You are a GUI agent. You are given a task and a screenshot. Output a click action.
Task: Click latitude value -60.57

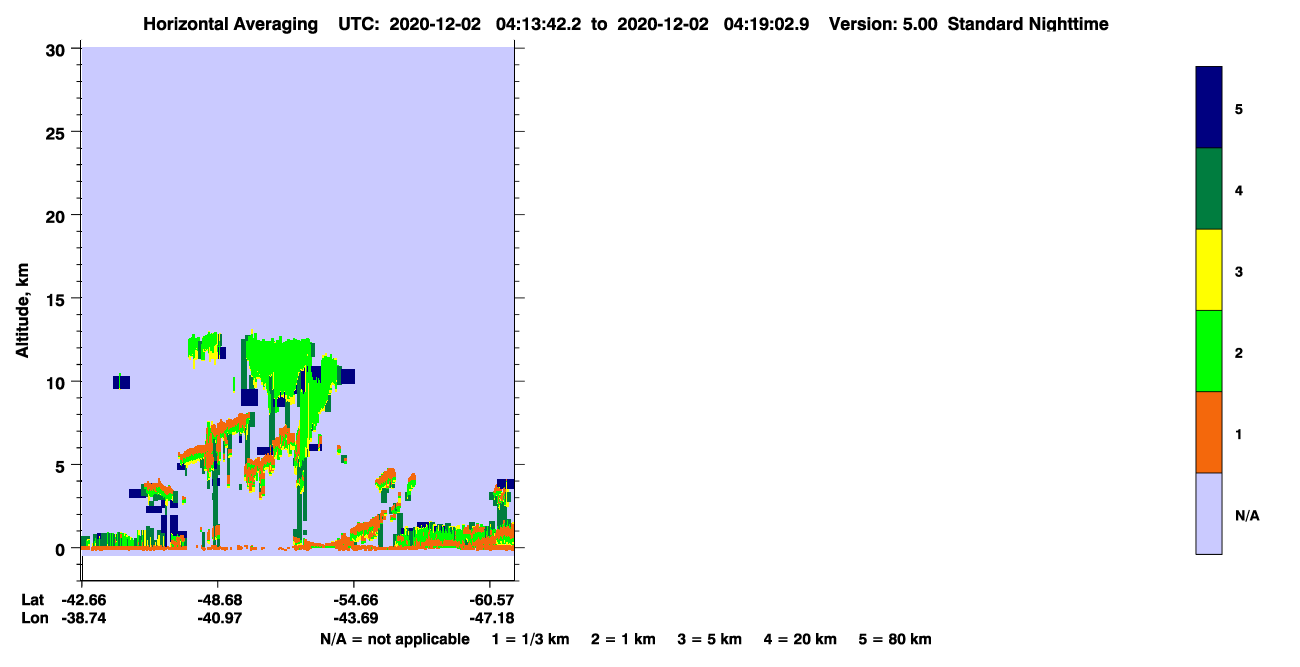(490, 600)
